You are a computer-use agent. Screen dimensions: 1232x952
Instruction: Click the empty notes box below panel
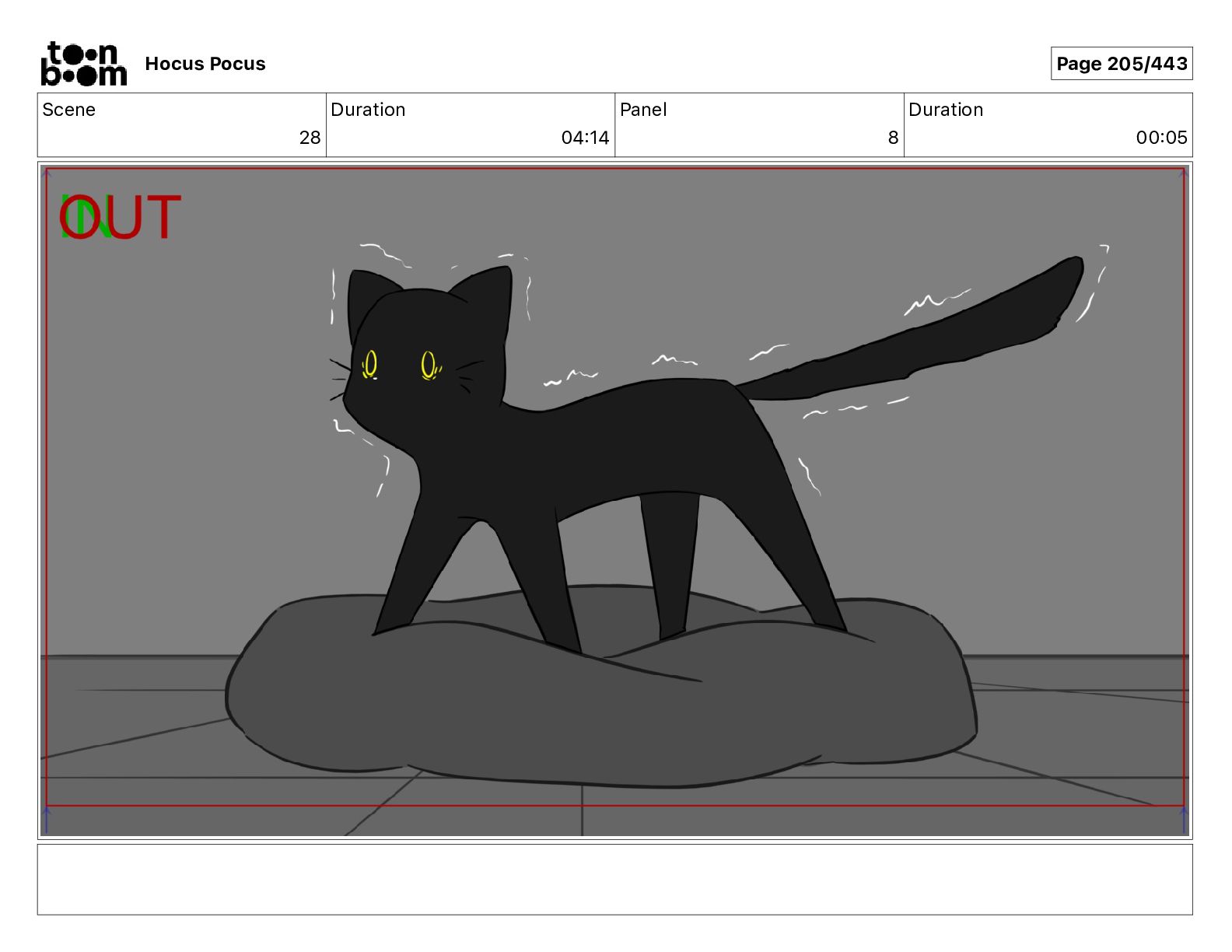pos(614,880)
